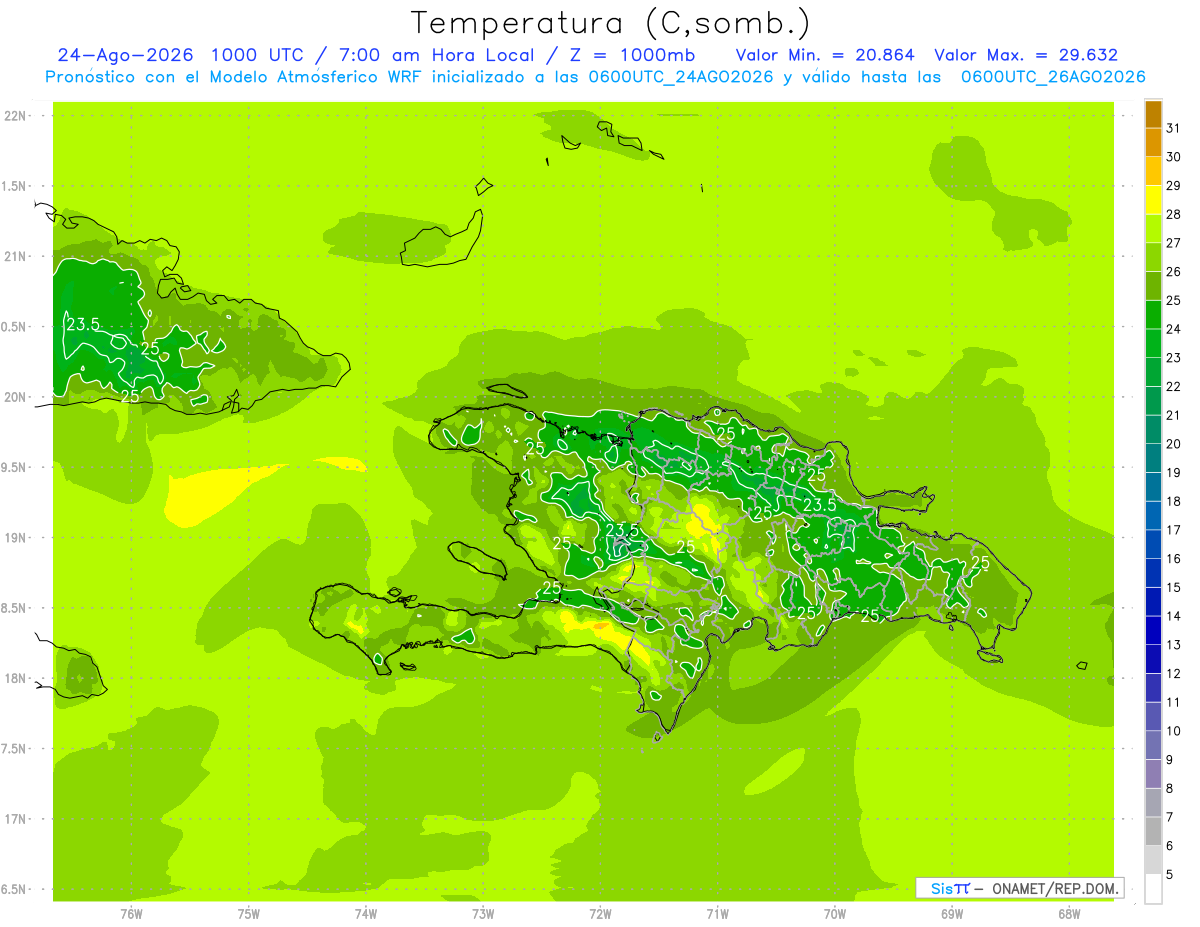Click the 76W longitude axis label
The image size is (1200, 927).
(x=131, y=914)
